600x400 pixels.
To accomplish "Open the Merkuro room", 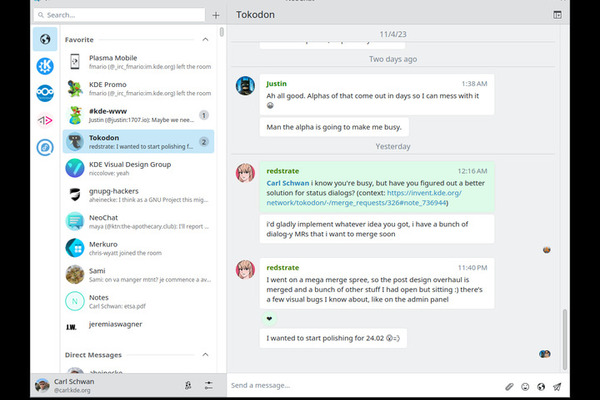I will coord(139,248).
